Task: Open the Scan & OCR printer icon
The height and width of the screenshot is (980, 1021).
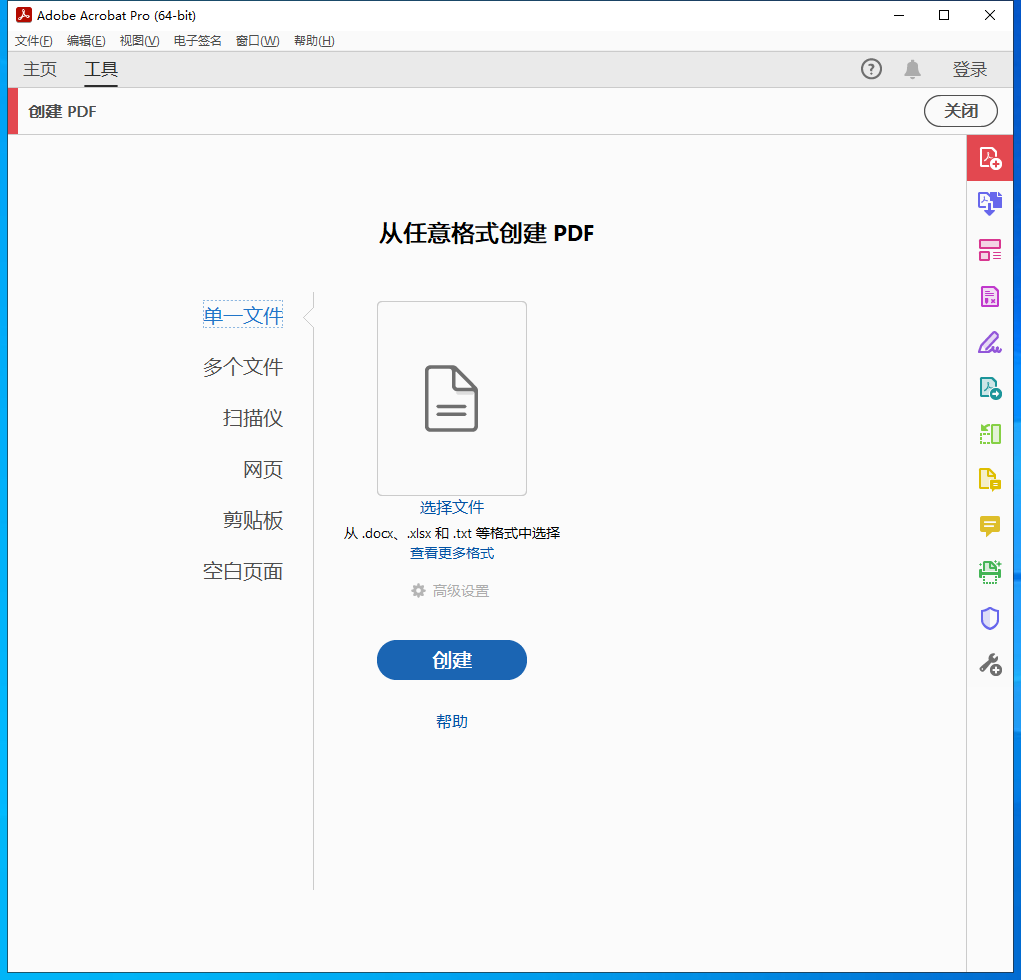Action: (990, 572)
